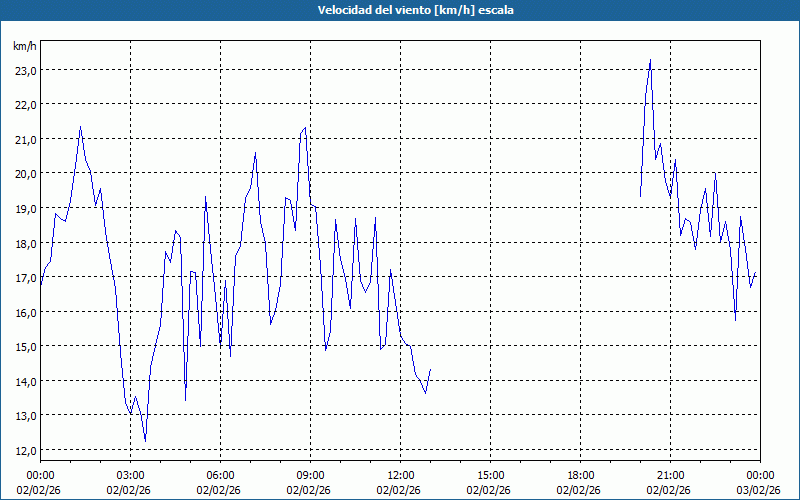
Task: Click the 20,0 label on the speed axis
Action: tap(25, 173)
